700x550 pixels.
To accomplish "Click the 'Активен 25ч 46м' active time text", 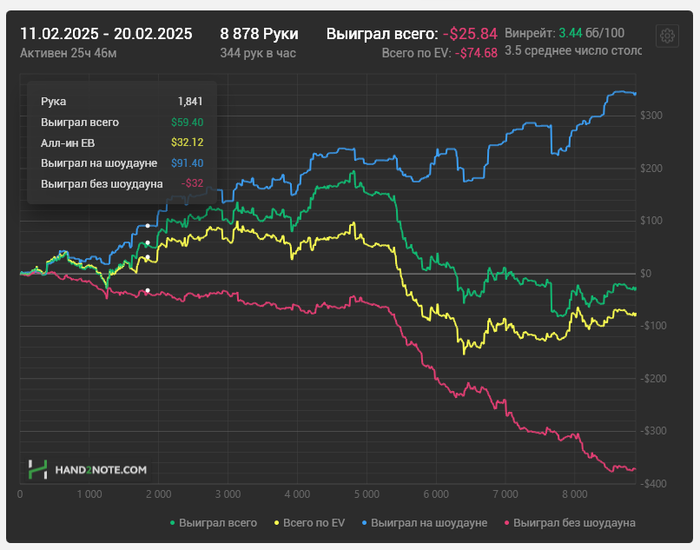I will click(68, 53).
